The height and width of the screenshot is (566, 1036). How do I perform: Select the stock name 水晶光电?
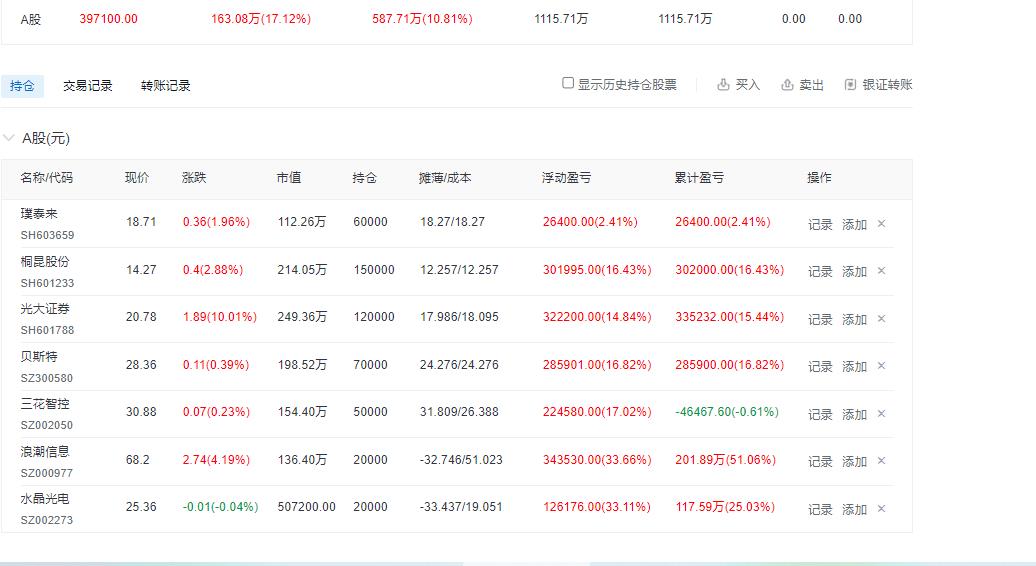(x=45, y=499)
